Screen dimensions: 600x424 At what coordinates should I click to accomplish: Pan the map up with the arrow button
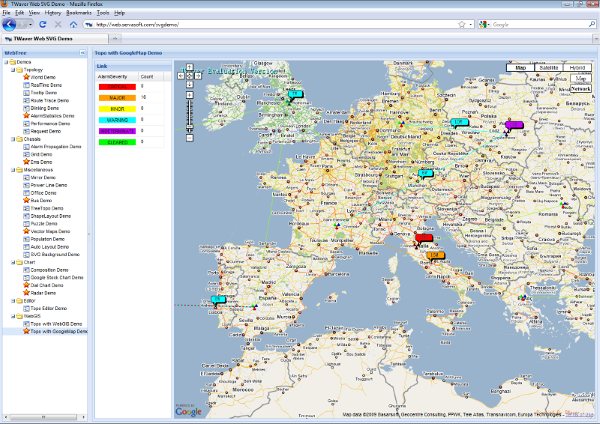(189, 67)
